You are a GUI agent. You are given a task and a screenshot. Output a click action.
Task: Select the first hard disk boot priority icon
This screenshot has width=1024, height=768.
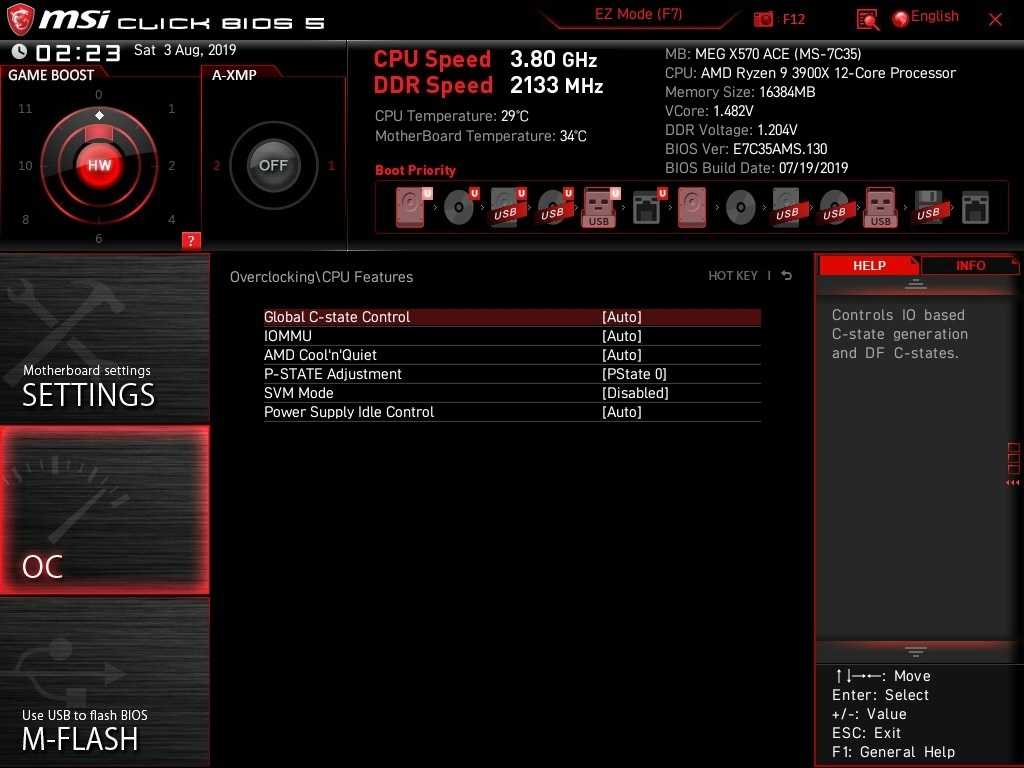tap(411, 208)
